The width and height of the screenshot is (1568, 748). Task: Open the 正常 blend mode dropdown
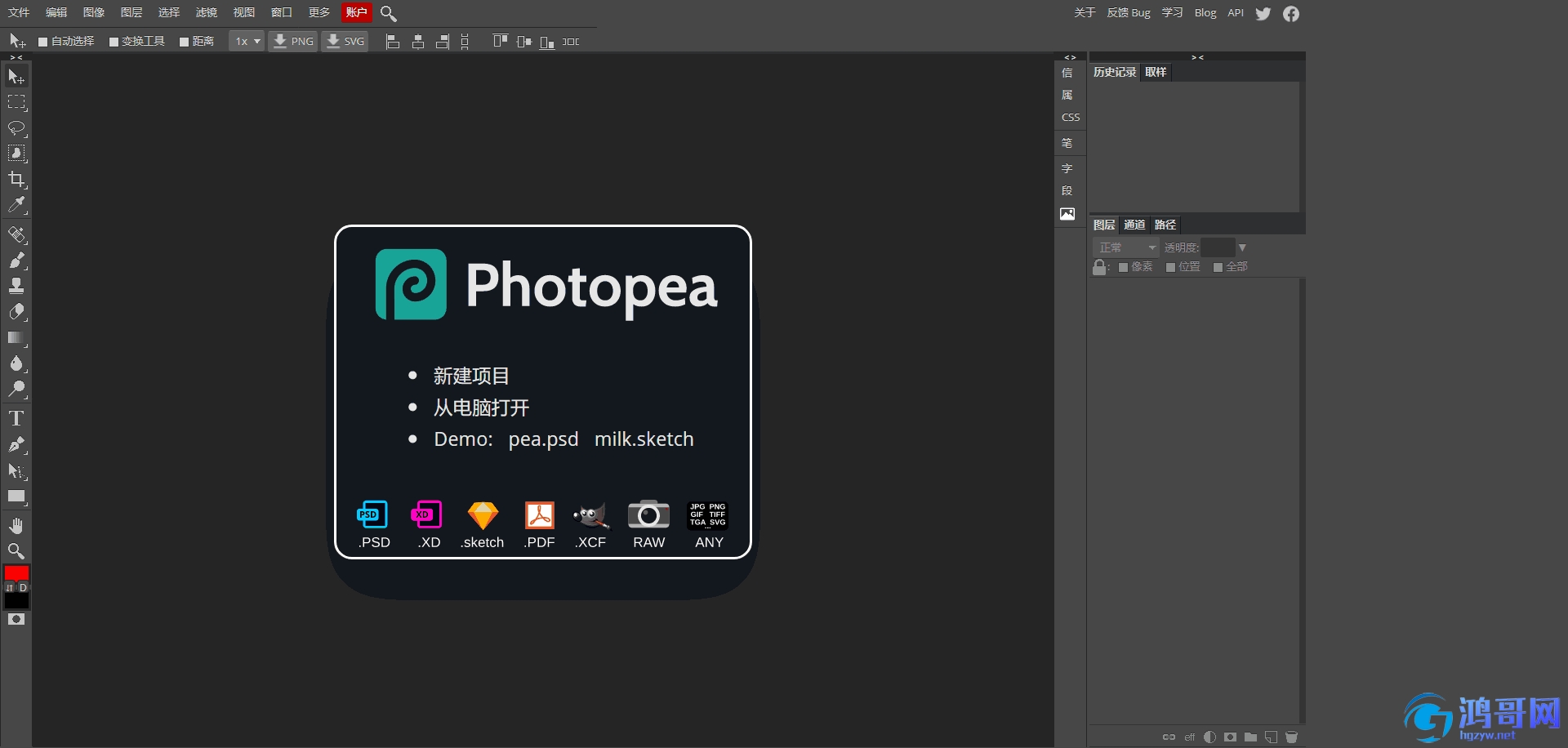[x=1126, y=247]
